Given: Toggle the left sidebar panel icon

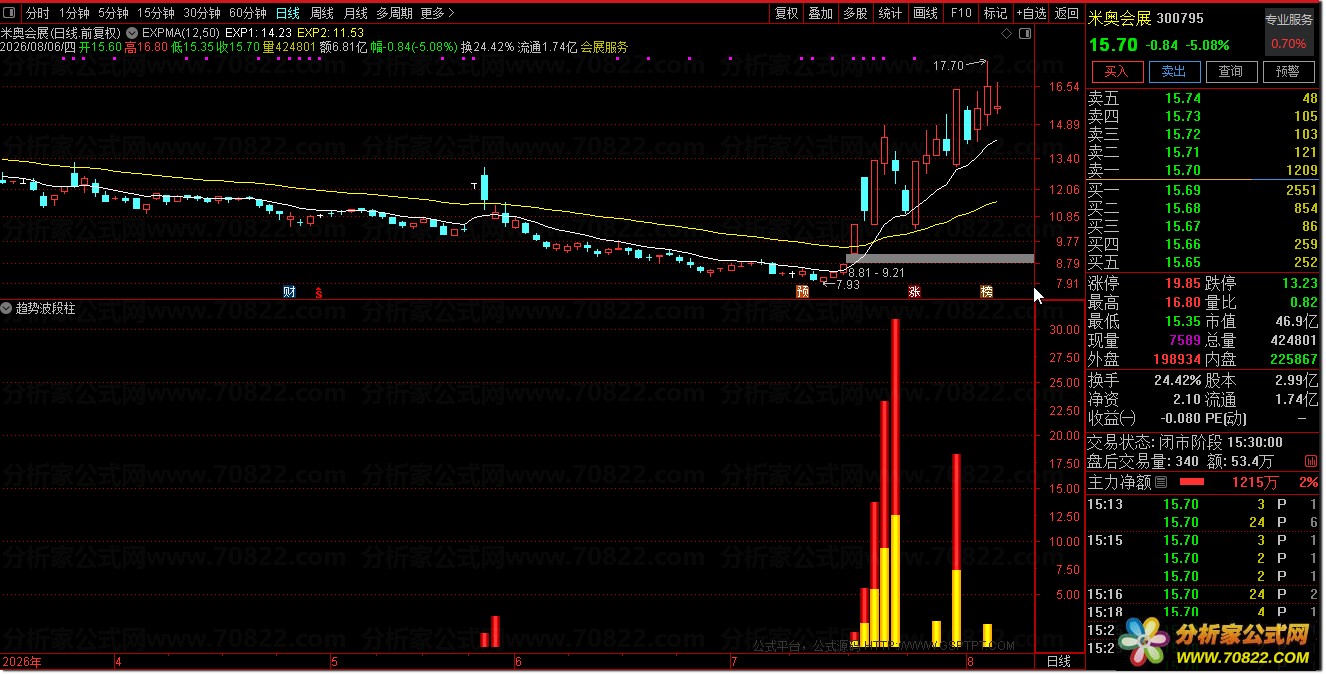Looking at the screenshot, I should click(x=9, y=13).
